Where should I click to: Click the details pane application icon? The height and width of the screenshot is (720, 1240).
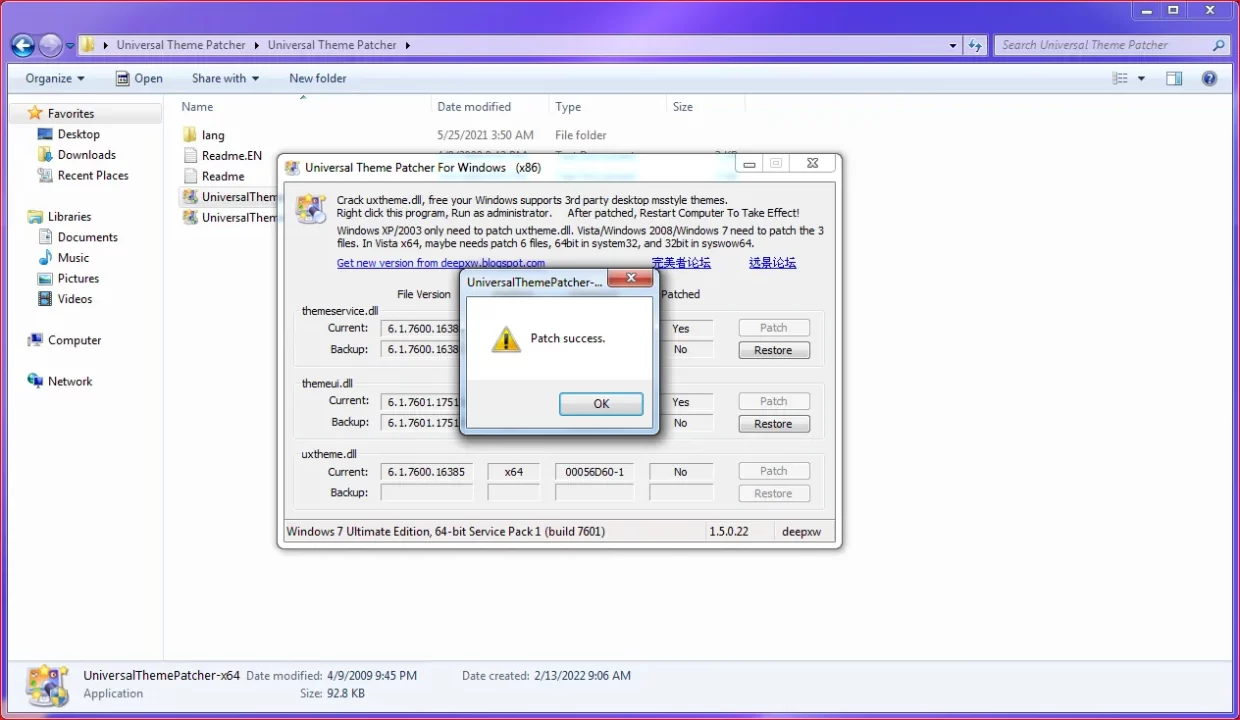tap(47, 685)
